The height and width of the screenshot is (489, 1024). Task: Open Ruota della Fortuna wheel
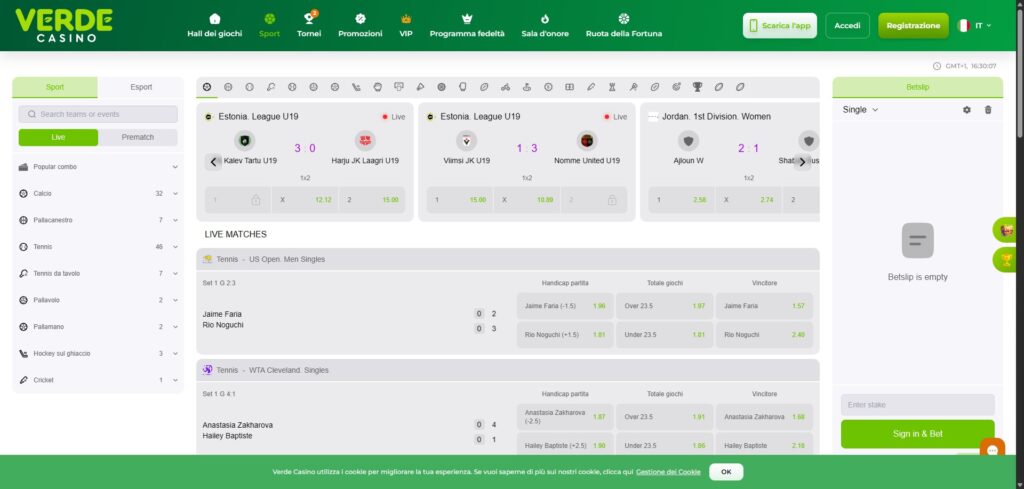coord(624,25)
